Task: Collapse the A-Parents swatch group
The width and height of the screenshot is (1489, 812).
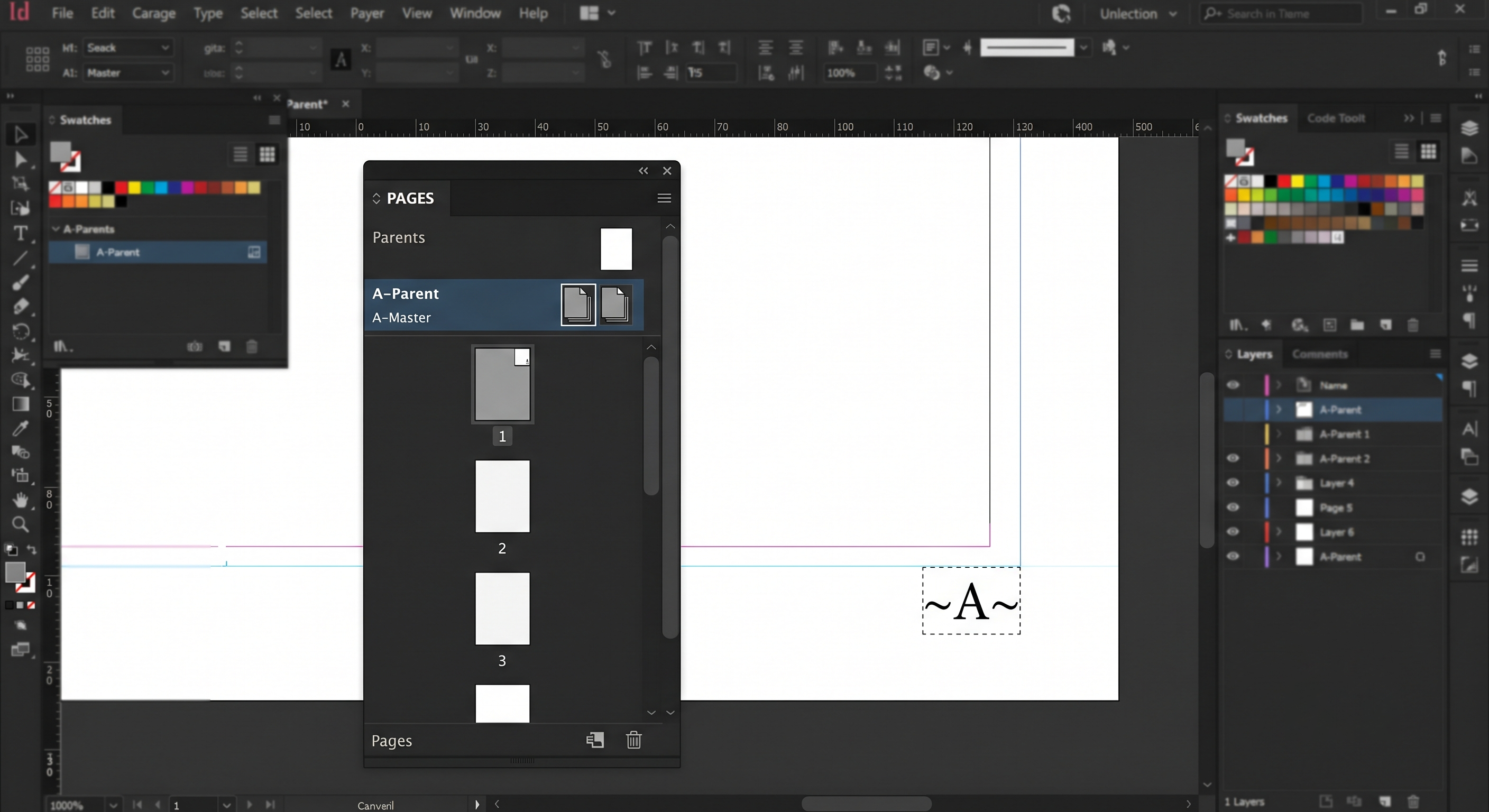Action: click(x=56, y=229)
